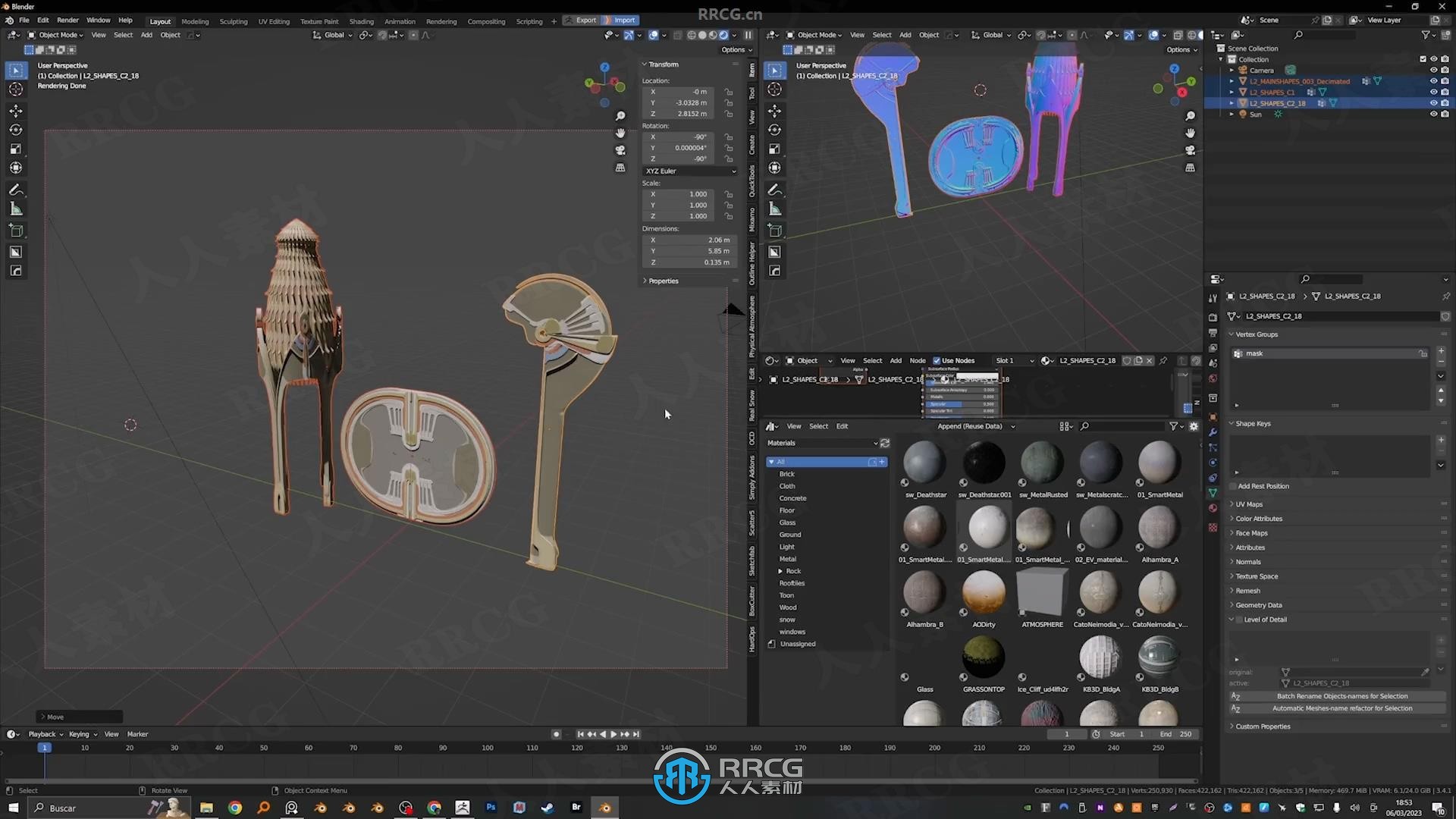Open the Modifiers wrench properties tab
The height and width of the screenshot is (819, 1456).
(1213, 432)
